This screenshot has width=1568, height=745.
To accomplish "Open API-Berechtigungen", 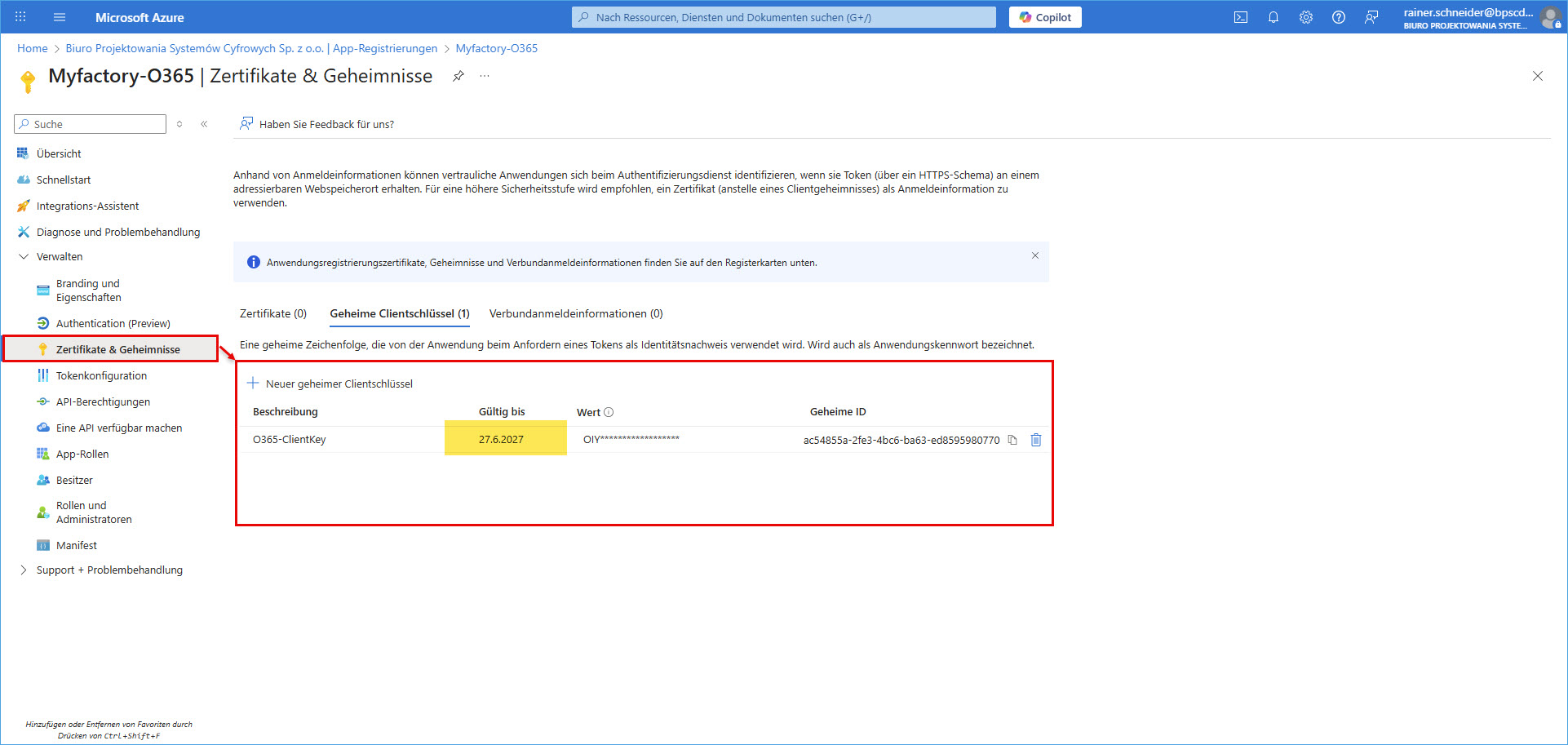I will click(103, 401).
